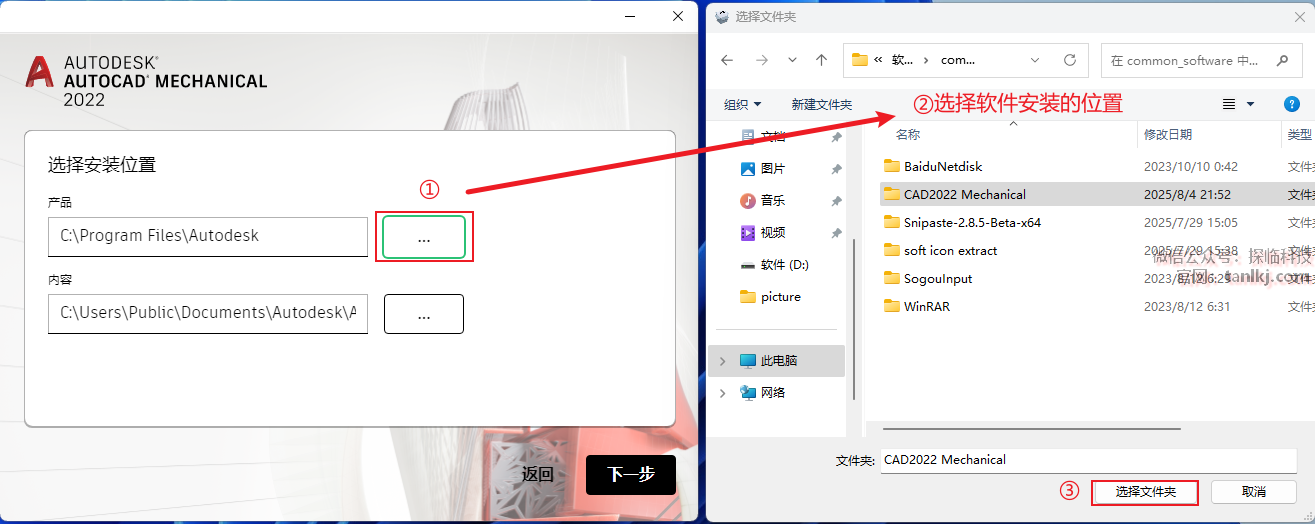1315x524 pixels.
Task: Open picture folder in sidebar
Action: 770,296
